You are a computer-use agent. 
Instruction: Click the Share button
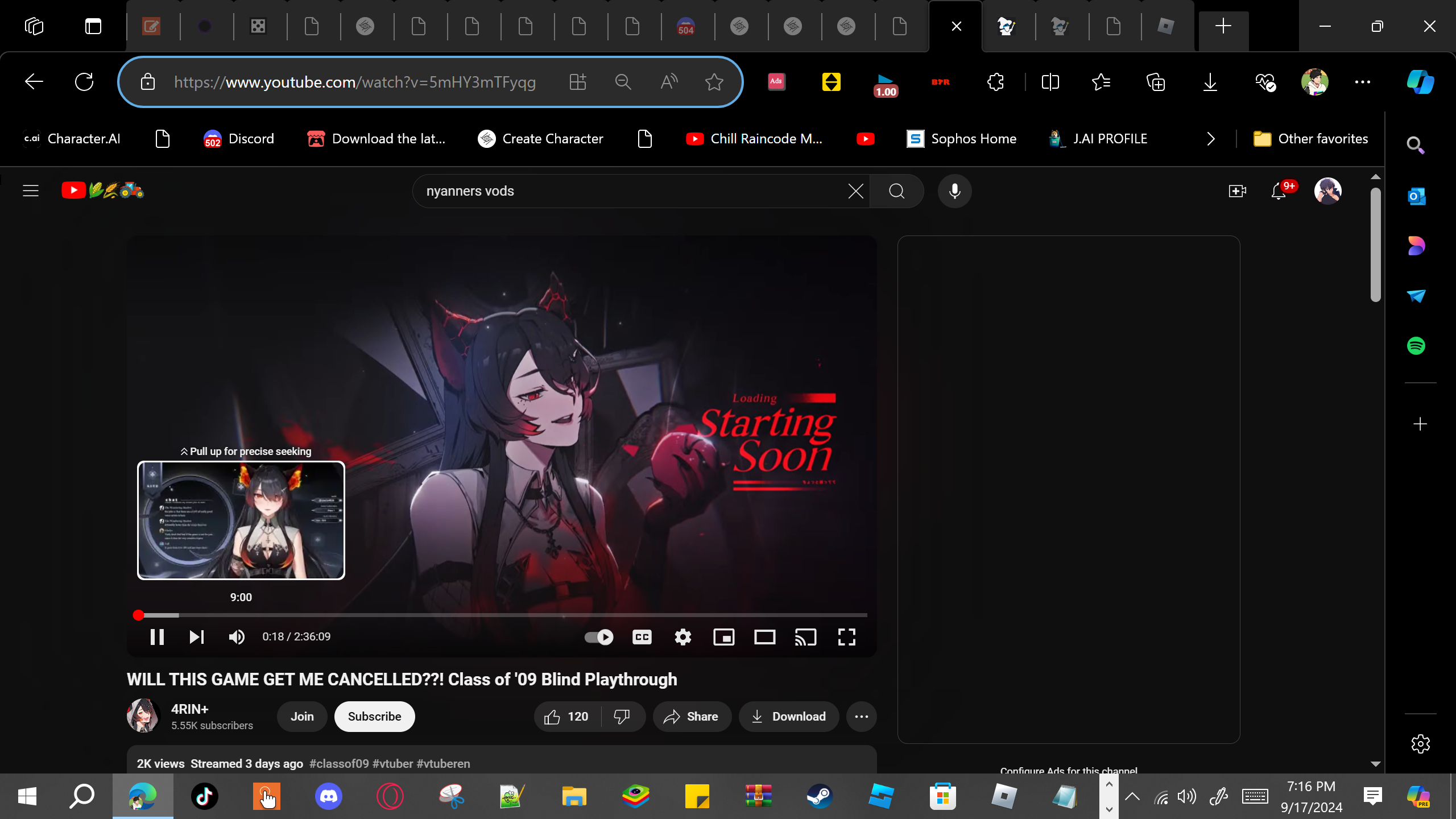[x=692, y=717]
